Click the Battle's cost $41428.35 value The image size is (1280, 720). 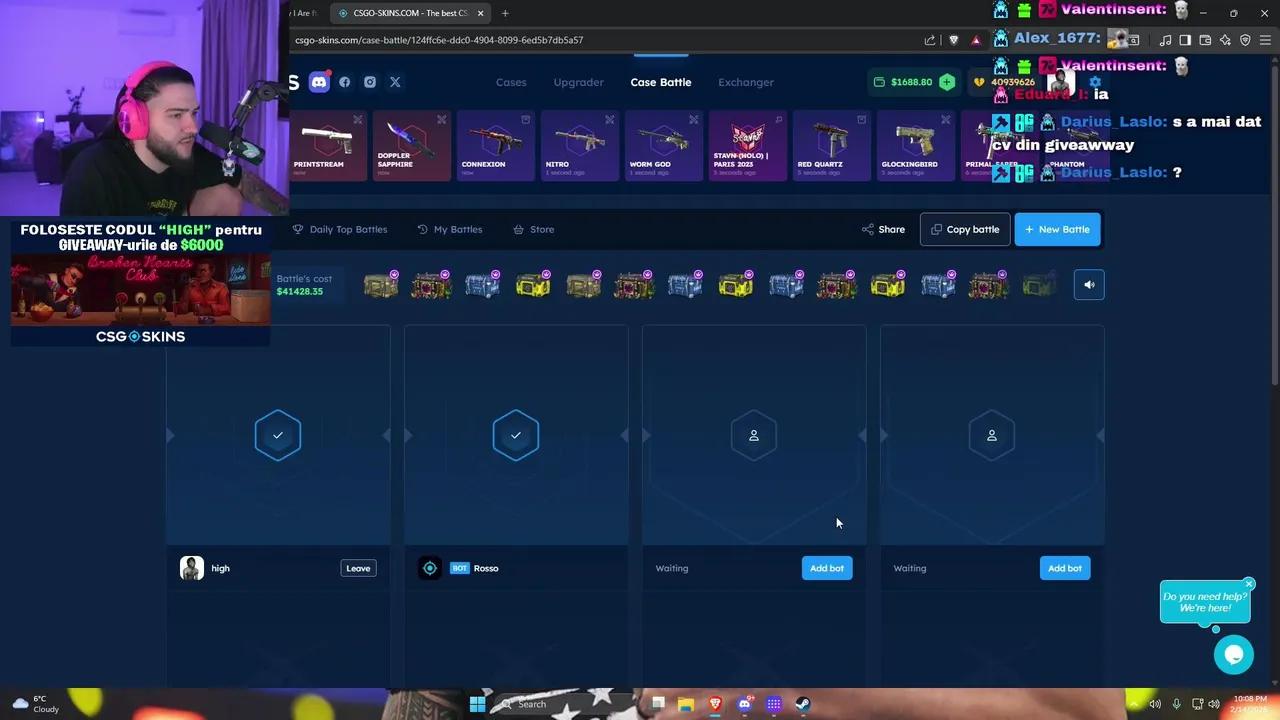pos(300,291)
